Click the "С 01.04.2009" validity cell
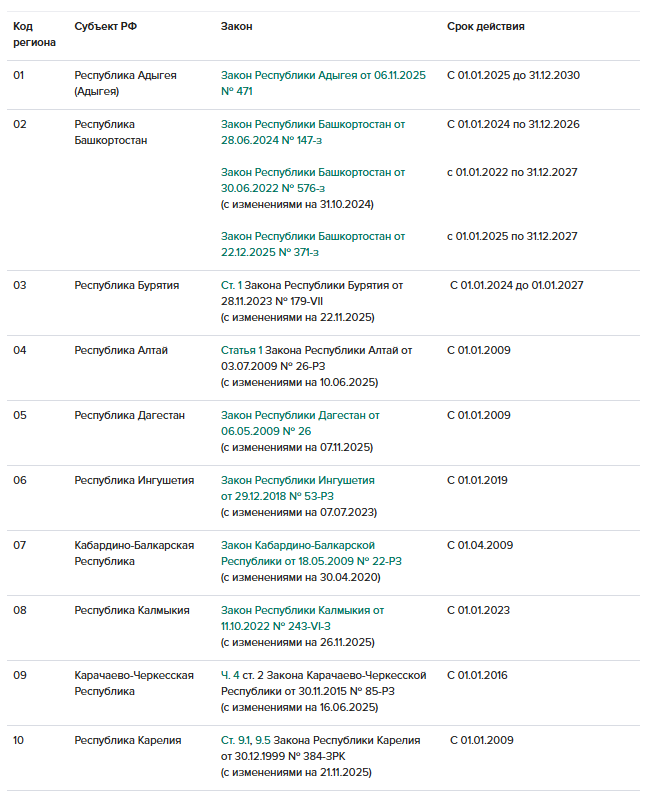The width and height of the screenshot is (657, 797). tap(480, 545)
